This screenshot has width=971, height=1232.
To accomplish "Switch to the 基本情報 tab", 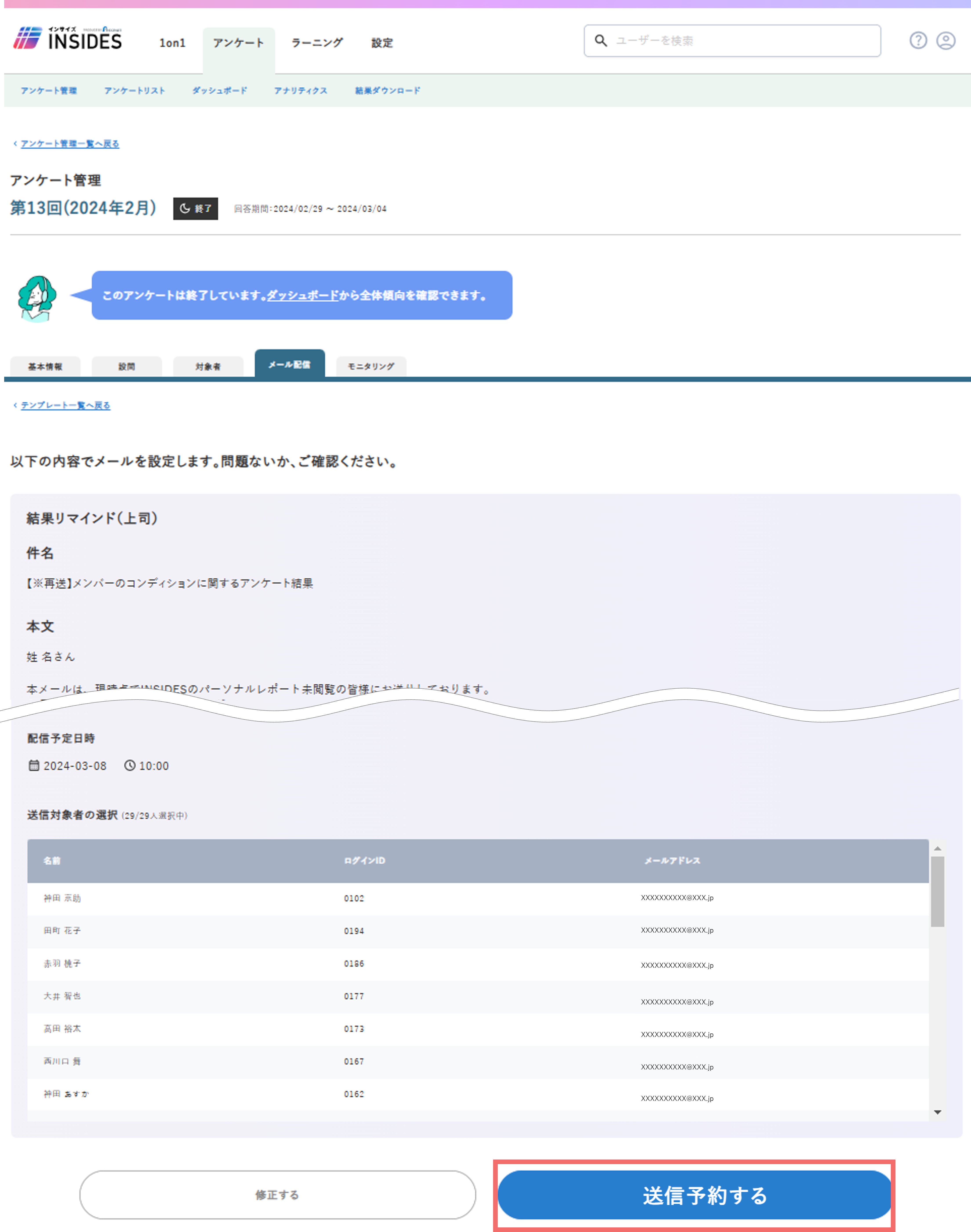I will [45, 367].
